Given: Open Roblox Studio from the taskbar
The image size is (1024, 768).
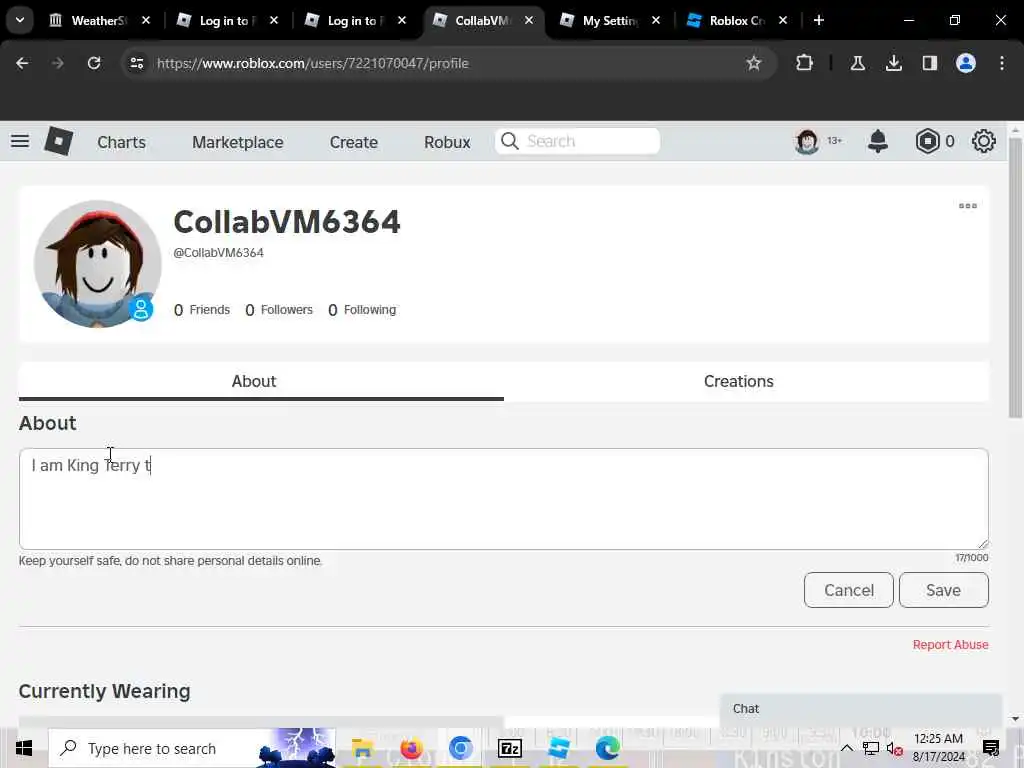Looking at the screenshot, I should tap(558, 748).
